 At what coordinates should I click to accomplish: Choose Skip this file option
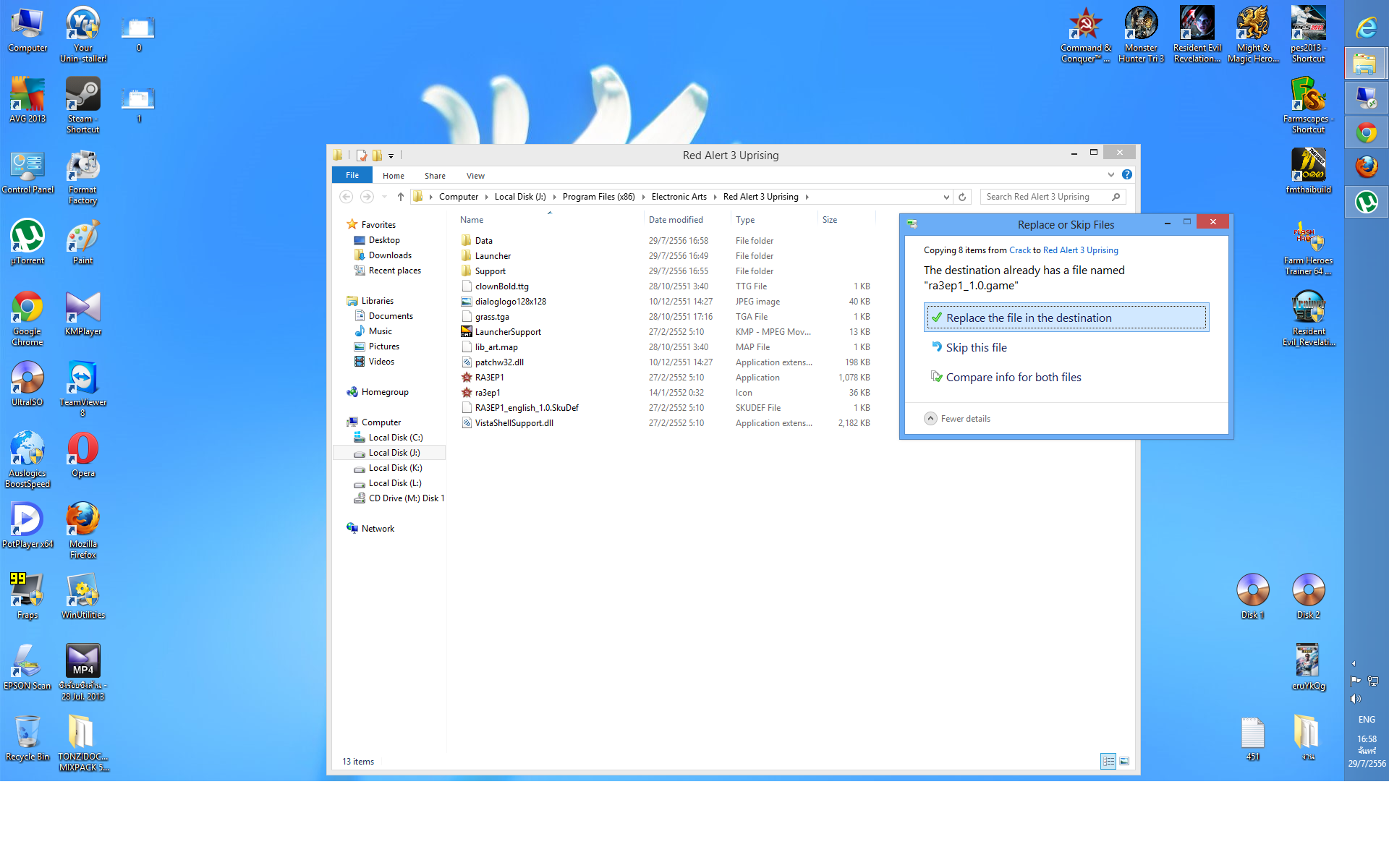(976, 348)
